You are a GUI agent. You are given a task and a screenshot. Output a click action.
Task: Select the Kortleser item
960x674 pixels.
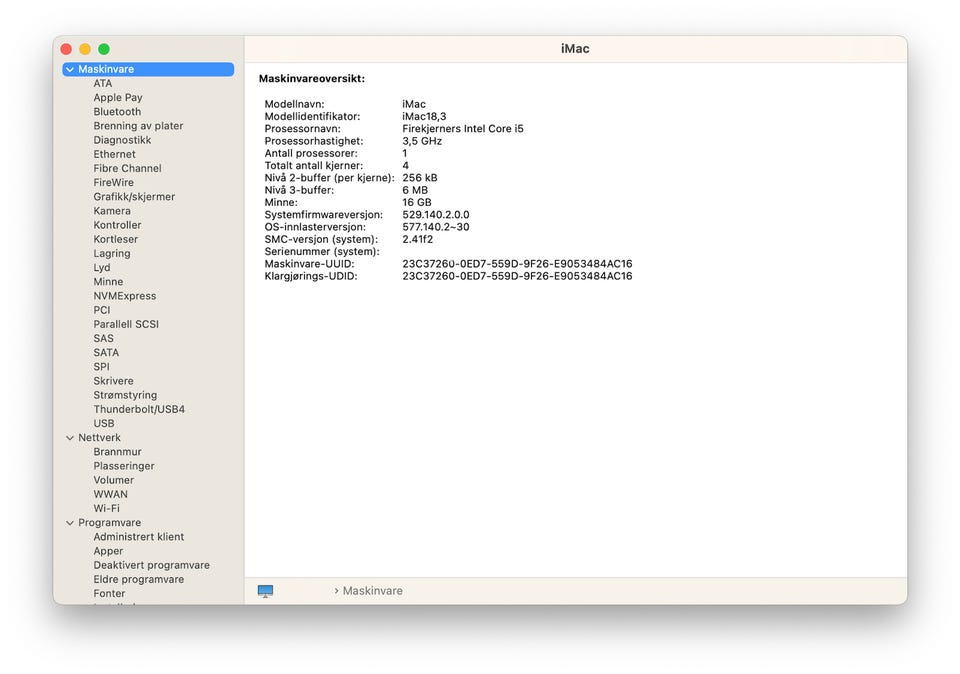(x=116, y=239)
